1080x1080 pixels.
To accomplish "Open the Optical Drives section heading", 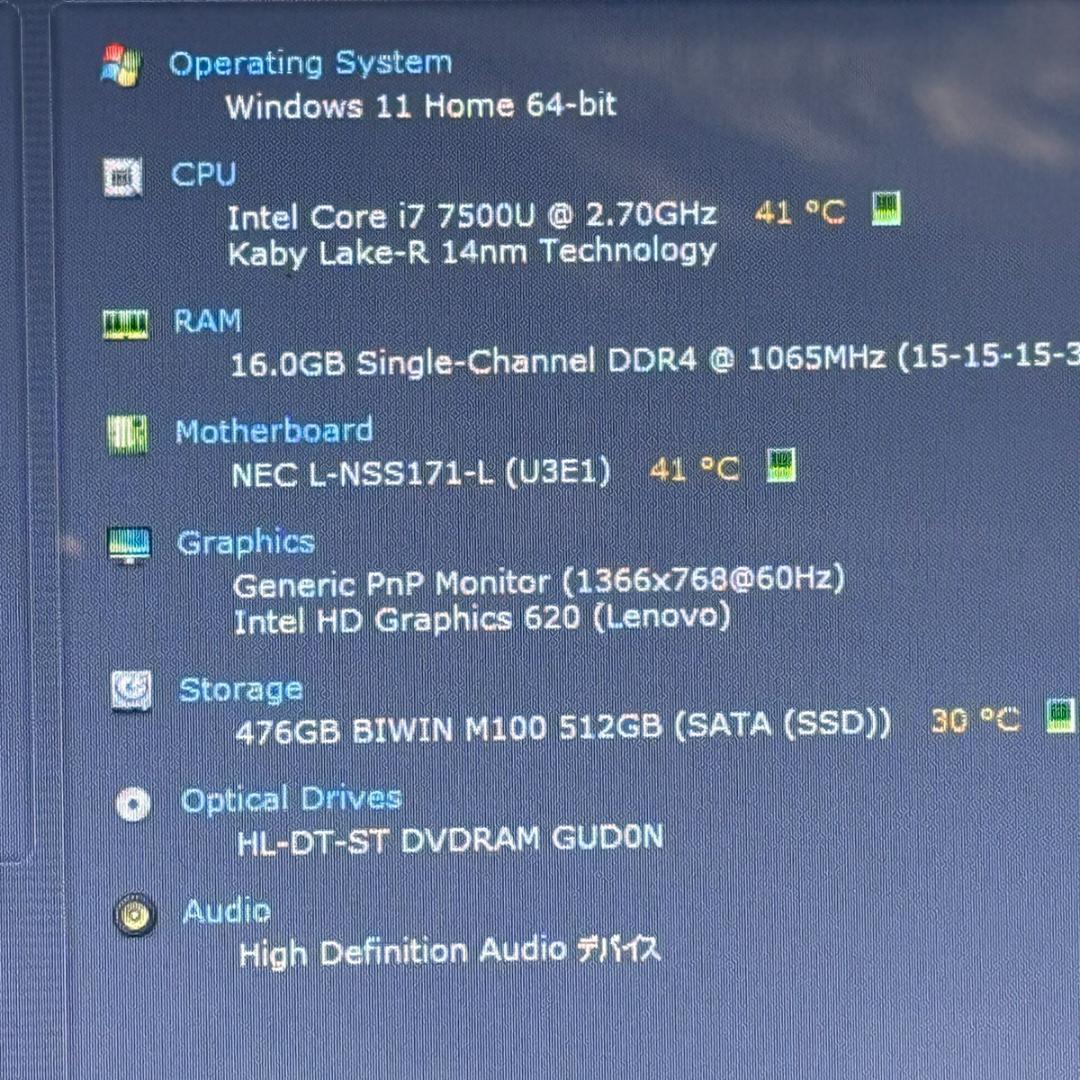I will (x=291, y=800).
